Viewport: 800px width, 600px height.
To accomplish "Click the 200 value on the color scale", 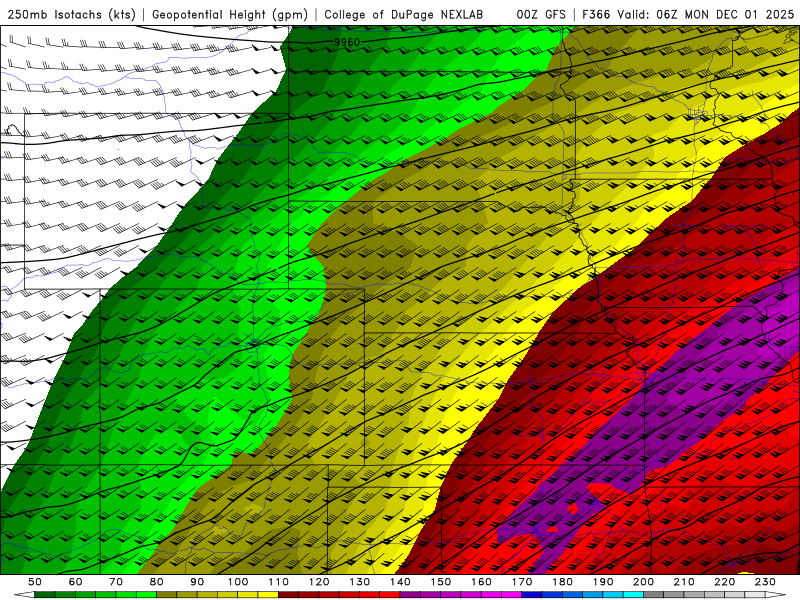I will click(x=643, y=582).
